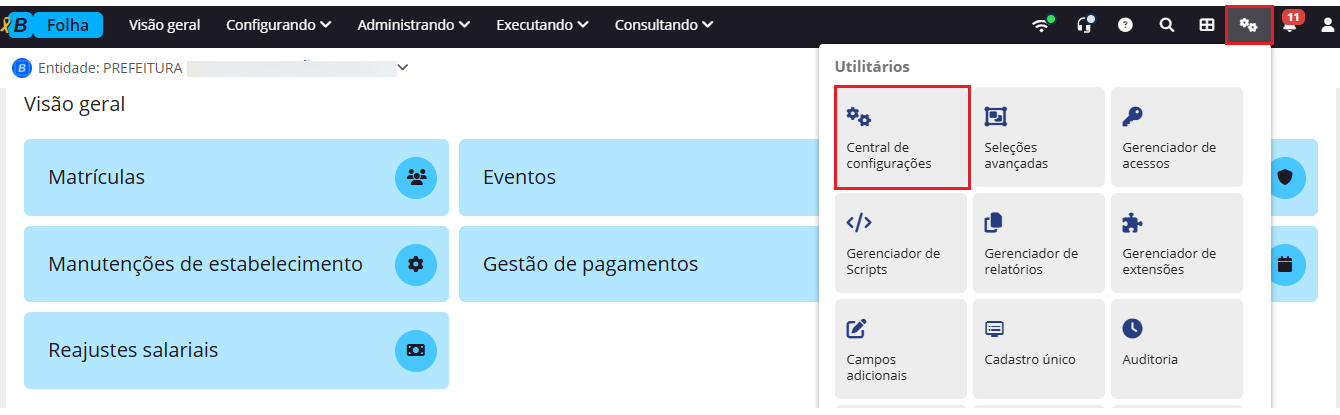Open Cadastro único utility

1039,350
